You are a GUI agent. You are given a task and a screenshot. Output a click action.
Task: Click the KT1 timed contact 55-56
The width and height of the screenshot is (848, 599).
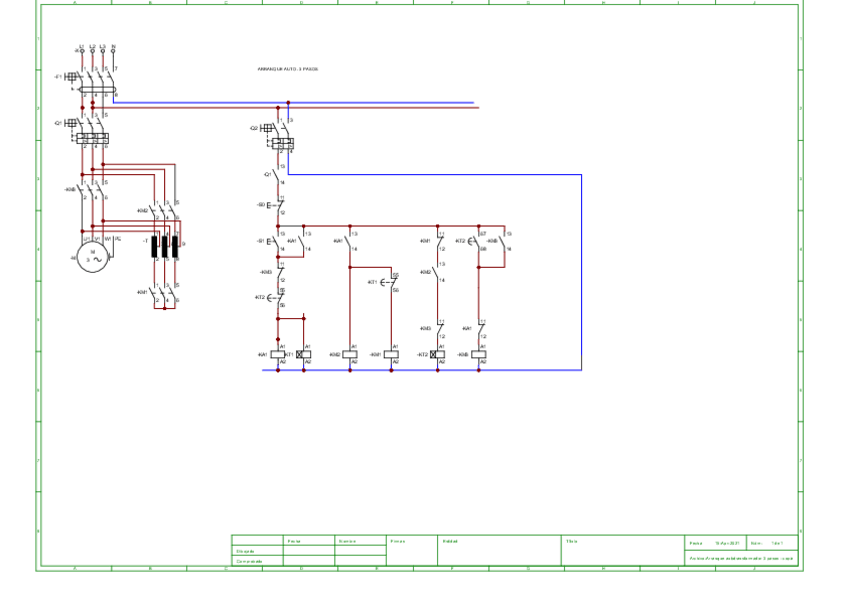tap(391, 282)
